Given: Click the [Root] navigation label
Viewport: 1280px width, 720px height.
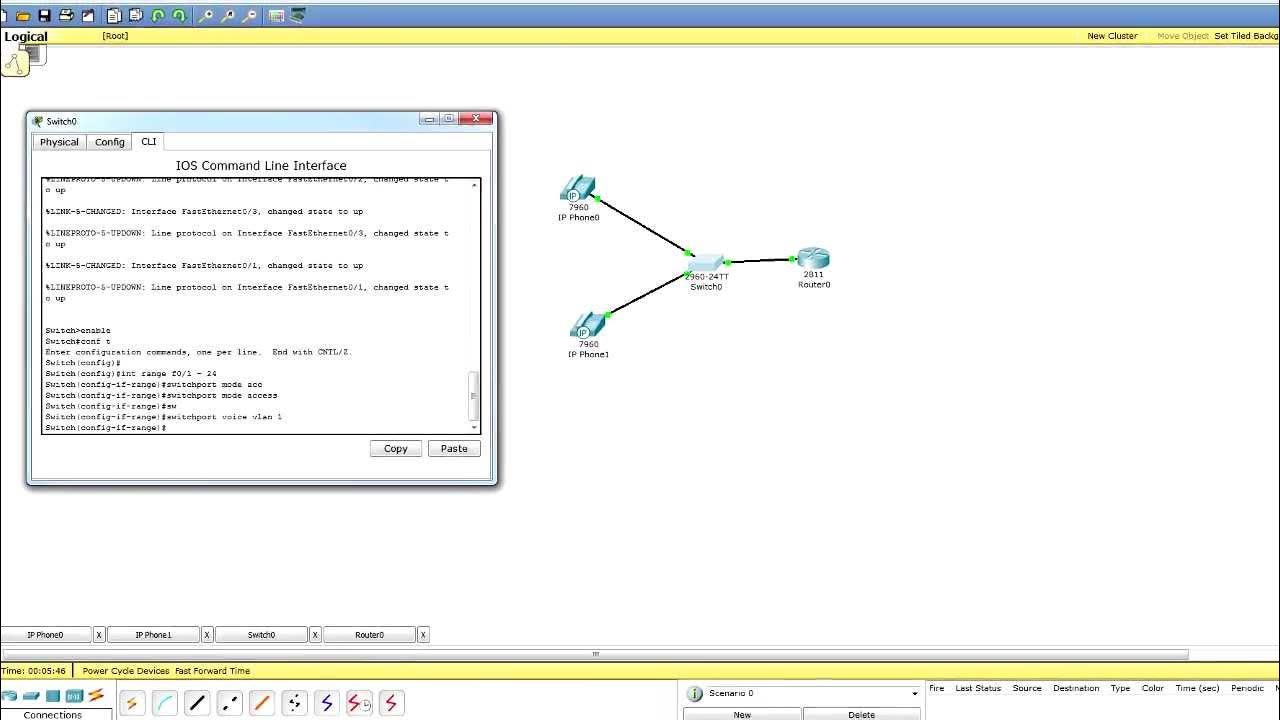Looking at the screenshot, I should (x=115, y=36).
